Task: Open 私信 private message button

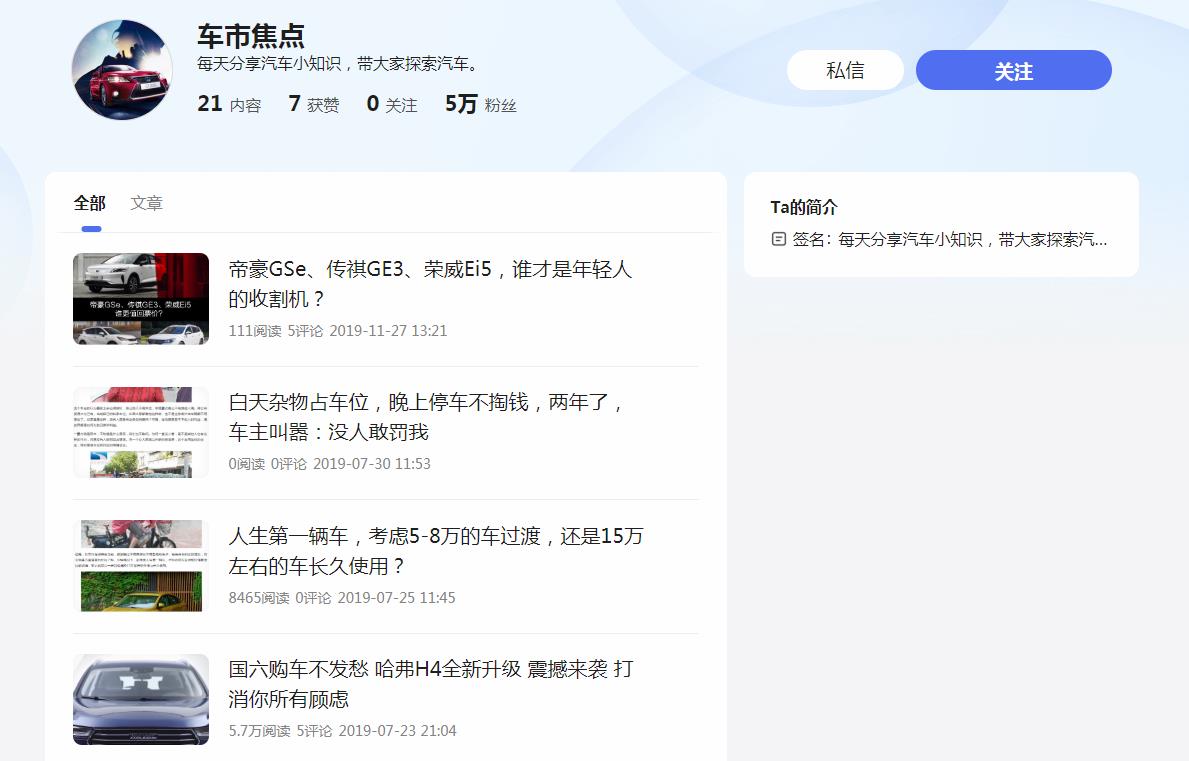Action: [845, 70]
